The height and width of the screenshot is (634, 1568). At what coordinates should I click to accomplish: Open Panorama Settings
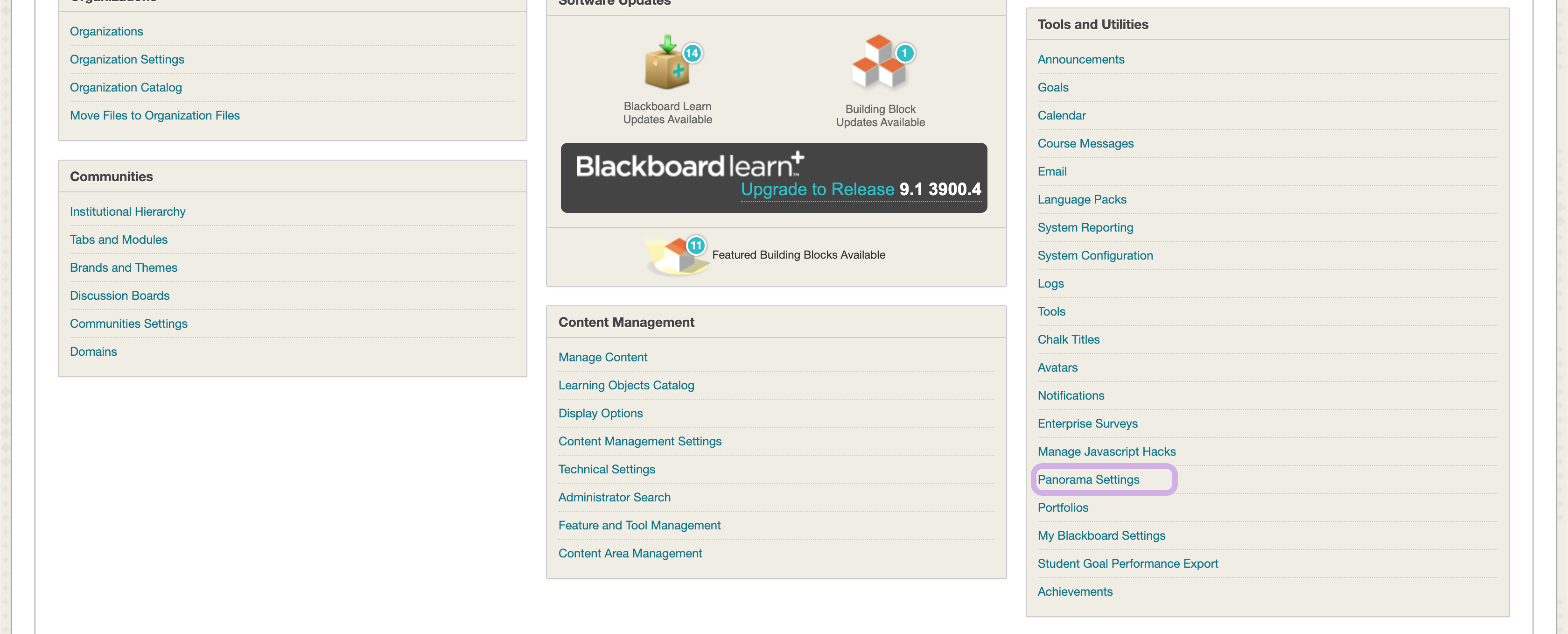[x=1088, y=479]
